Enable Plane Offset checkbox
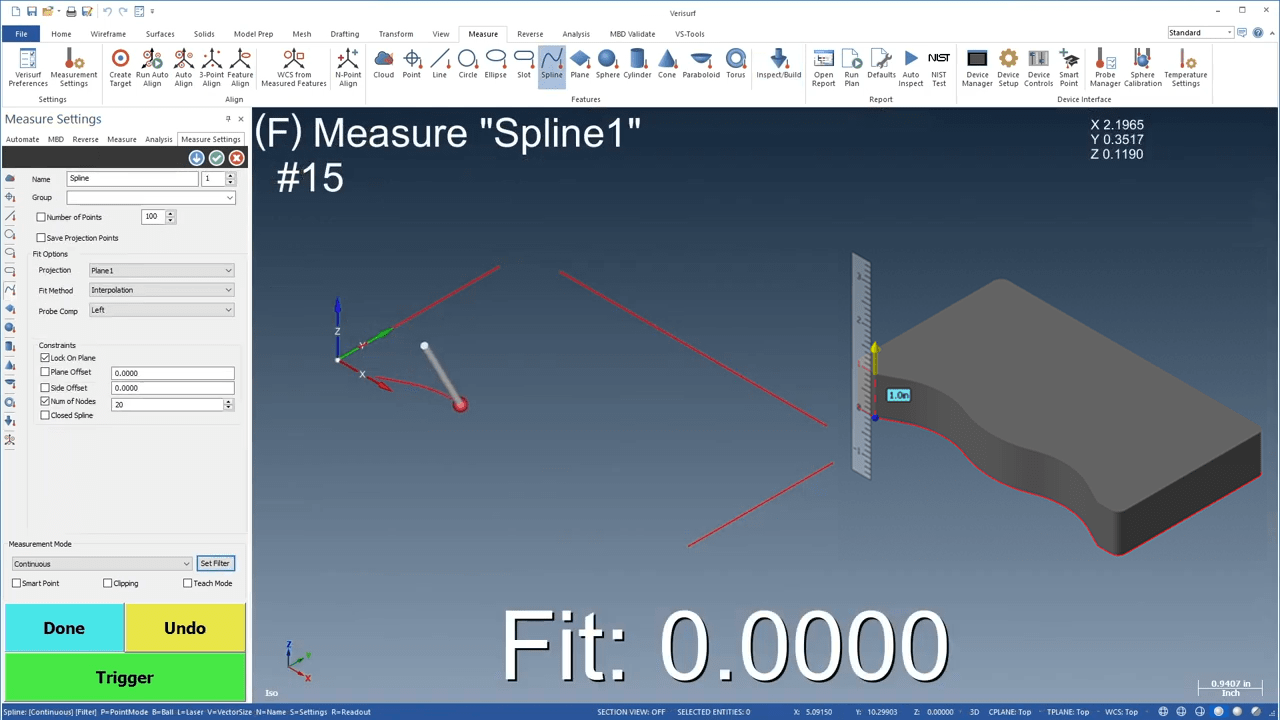 45,372
